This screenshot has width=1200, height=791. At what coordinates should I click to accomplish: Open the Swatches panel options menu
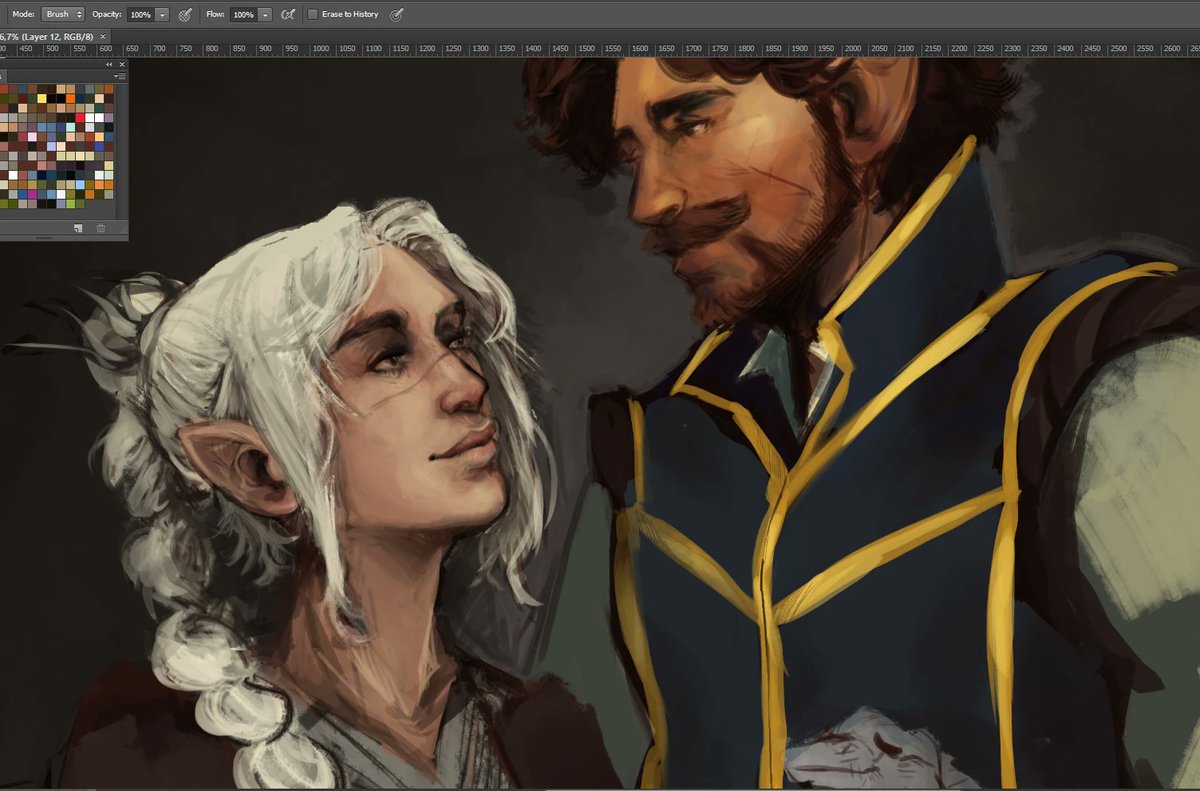[120, 76]
